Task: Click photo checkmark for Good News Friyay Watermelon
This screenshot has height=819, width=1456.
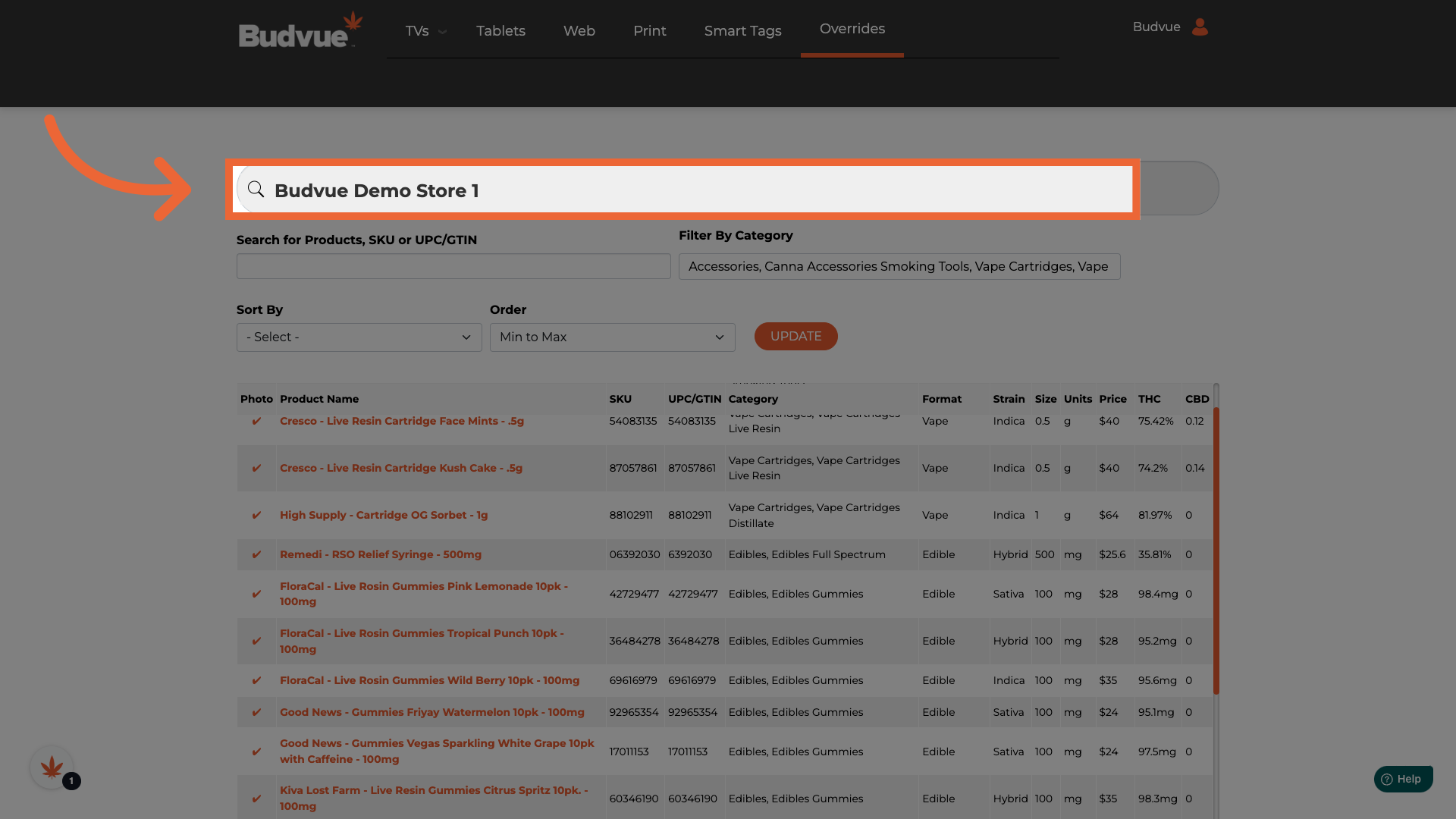Action: point(256,713)
